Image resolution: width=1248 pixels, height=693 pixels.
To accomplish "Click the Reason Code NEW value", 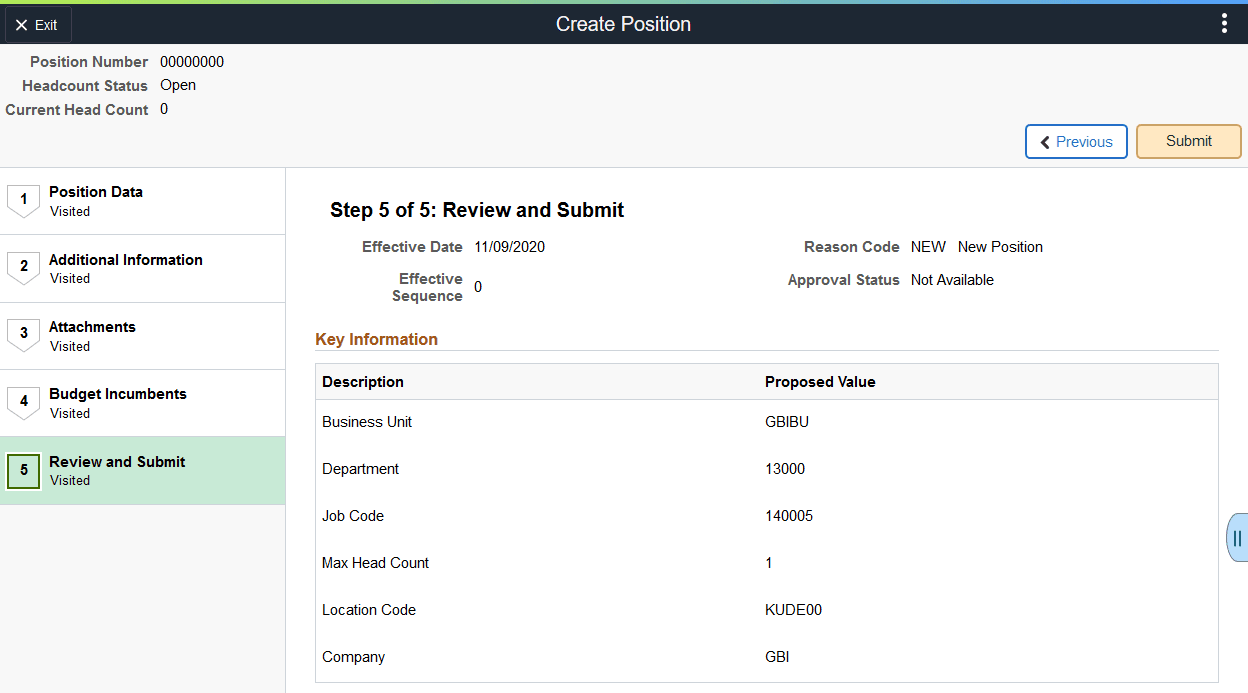I will click(x=928, y=246).
